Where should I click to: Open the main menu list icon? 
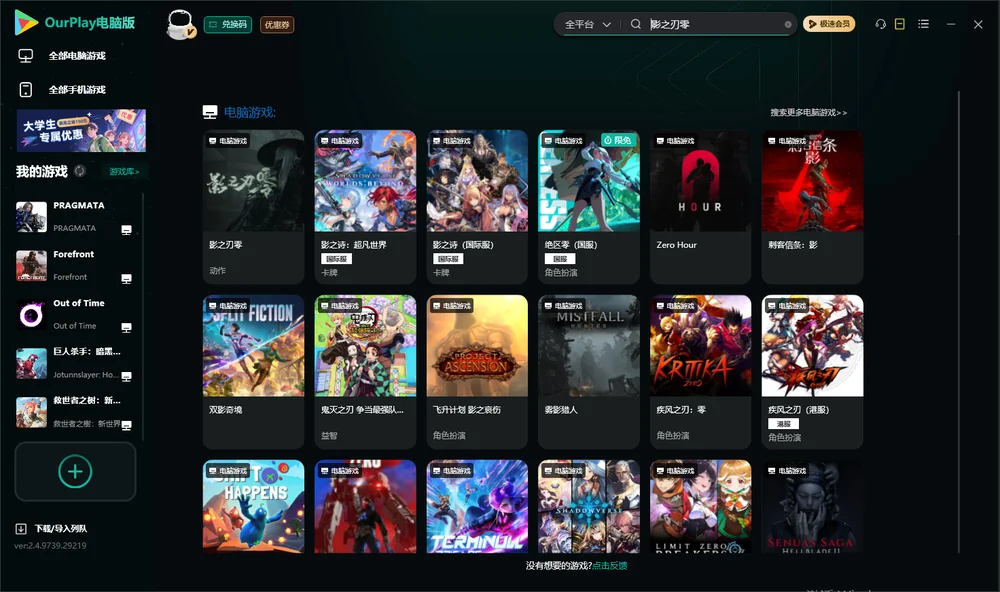923,24
